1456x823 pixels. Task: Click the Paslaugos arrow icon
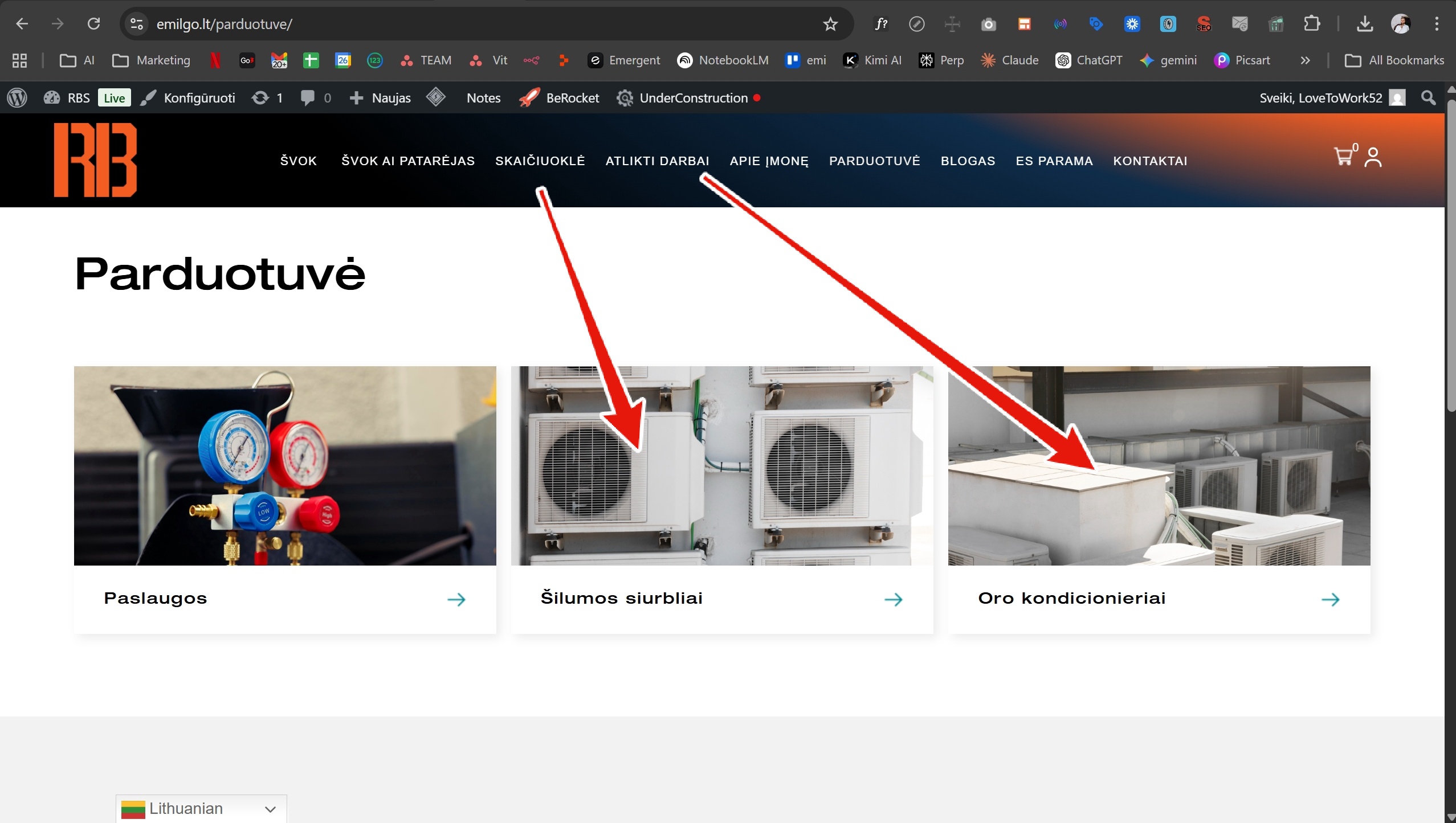coord(456,599)
